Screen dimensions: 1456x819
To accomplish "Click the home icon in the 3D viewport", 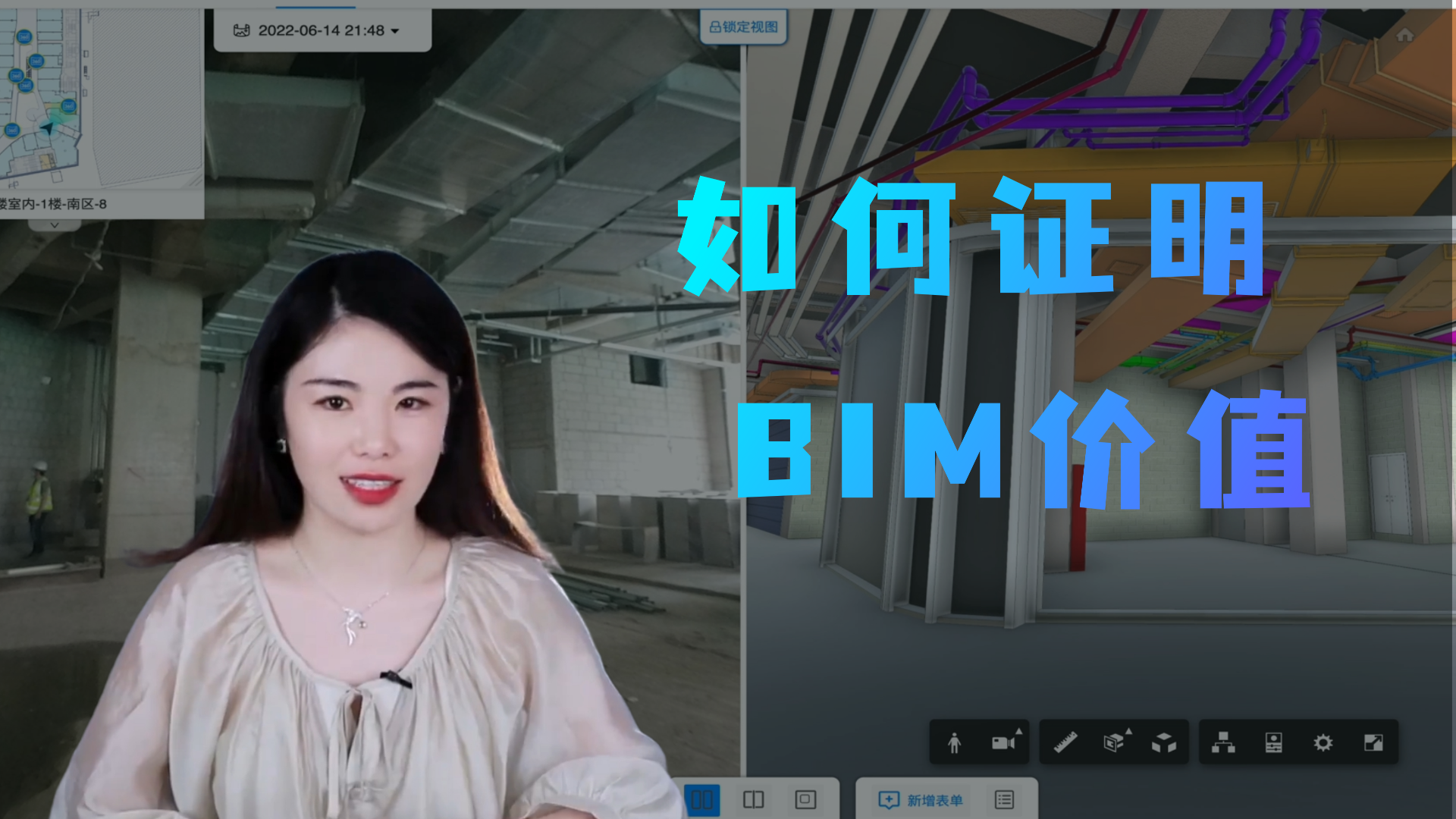I will click(x=1407, y=33).
